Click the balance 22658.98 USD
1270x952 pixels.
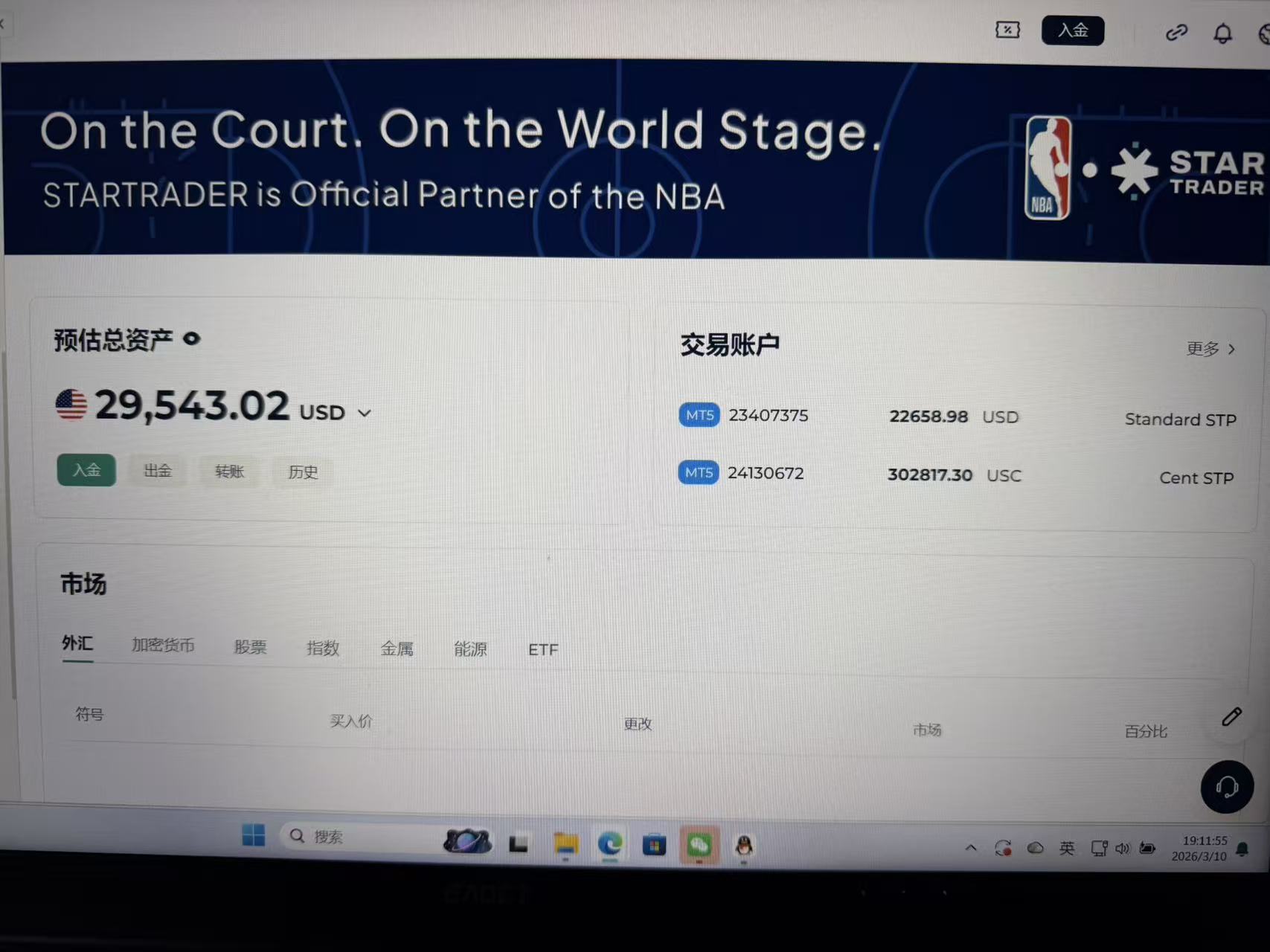(954, 416)
